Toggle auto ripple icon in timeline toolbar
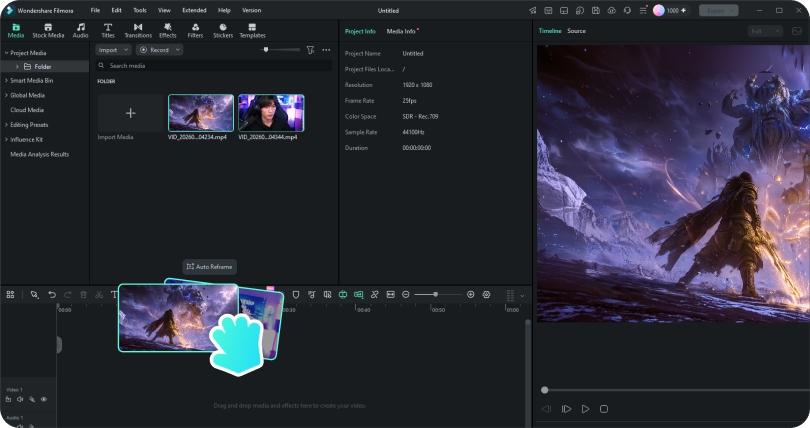Screen dimensions: 810x428 (359, 294)
